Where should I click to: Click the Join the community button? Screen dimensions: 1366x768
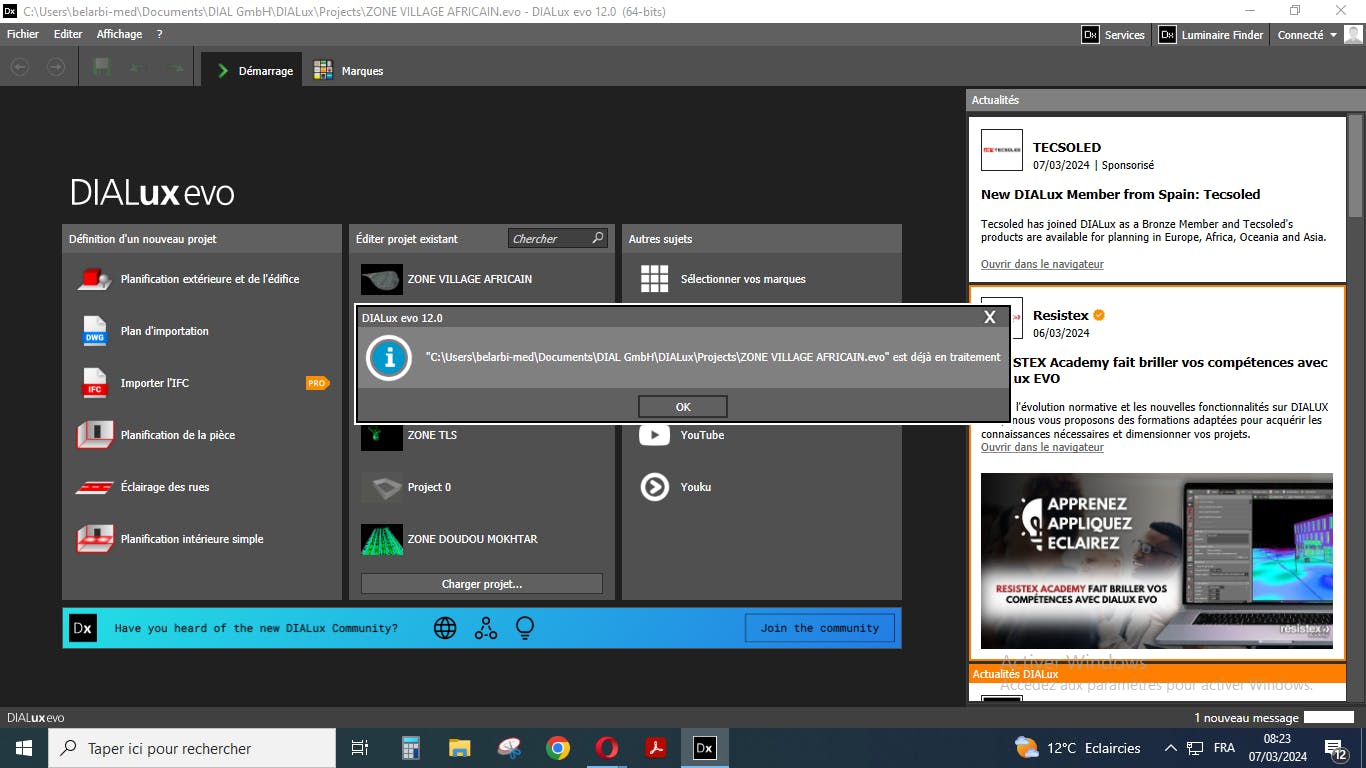pos(820,628)
